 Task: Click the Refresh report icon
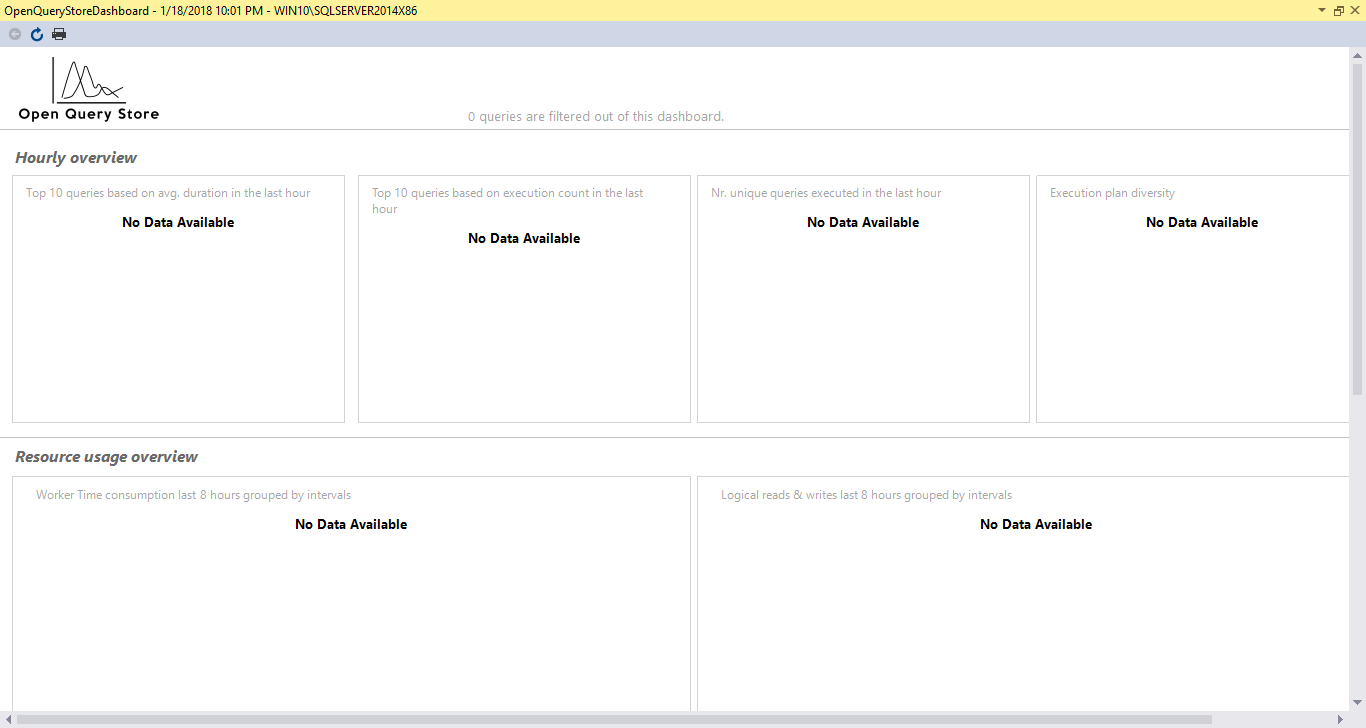[37, 34]
